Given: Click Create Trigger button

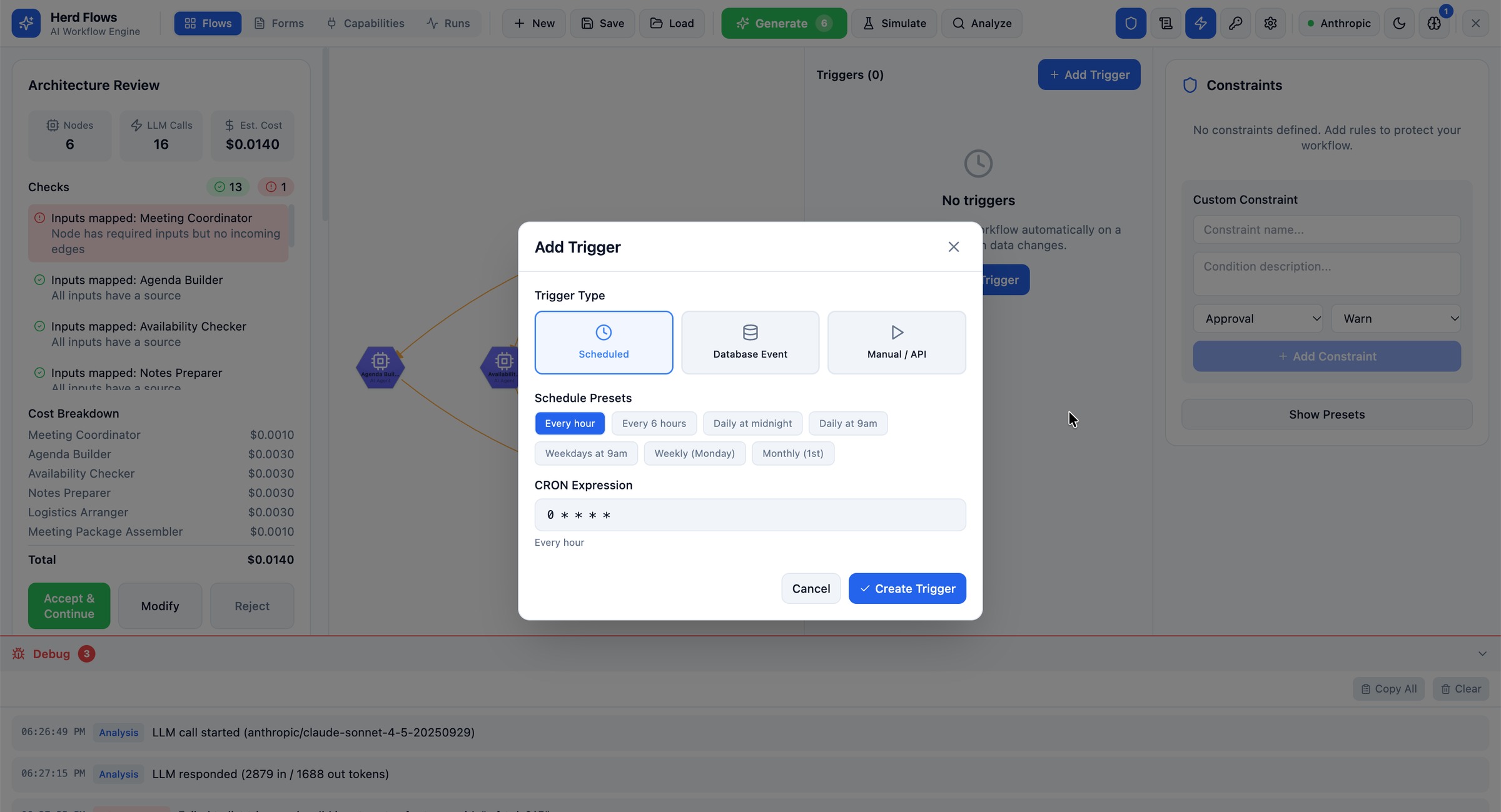Looking at the screenshot, I should pos(907,588).
